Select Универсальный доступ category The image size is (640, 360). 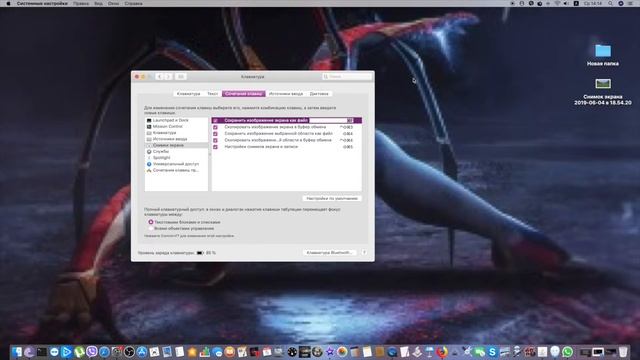click(x=176, y=164)
